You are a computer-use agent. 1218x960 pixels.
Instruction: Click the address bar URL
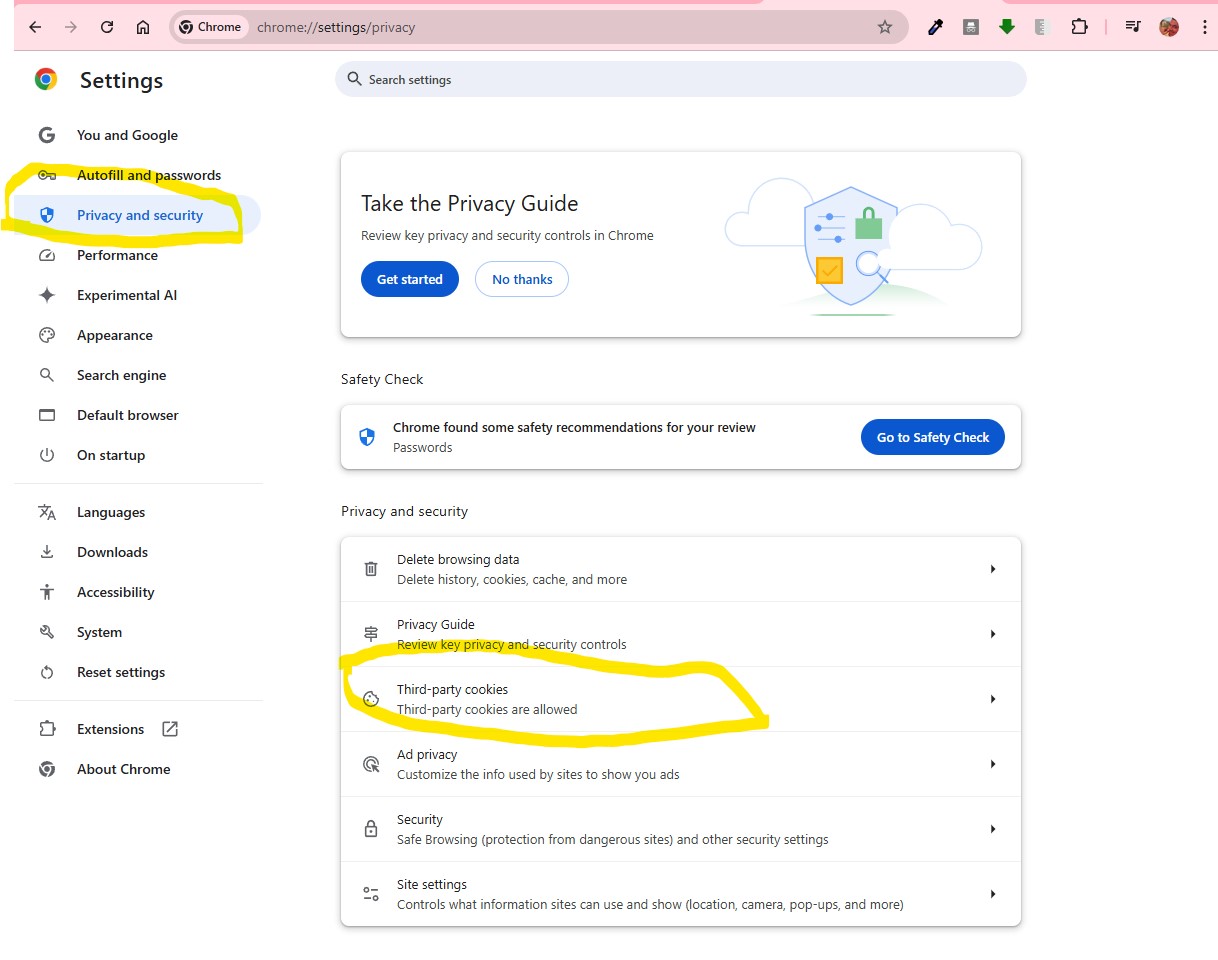point(336,28)
